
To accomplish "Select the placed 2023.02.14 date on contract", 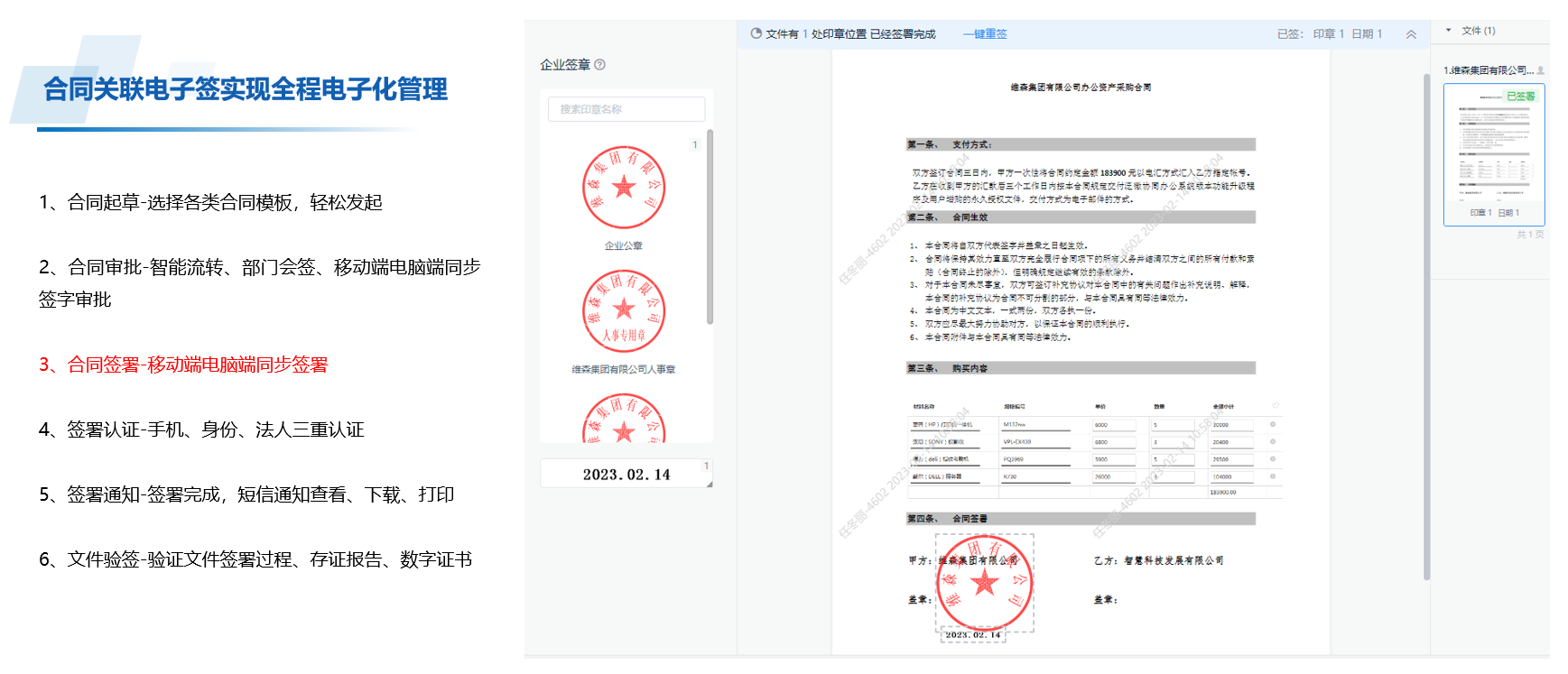I will pos(973,635).
